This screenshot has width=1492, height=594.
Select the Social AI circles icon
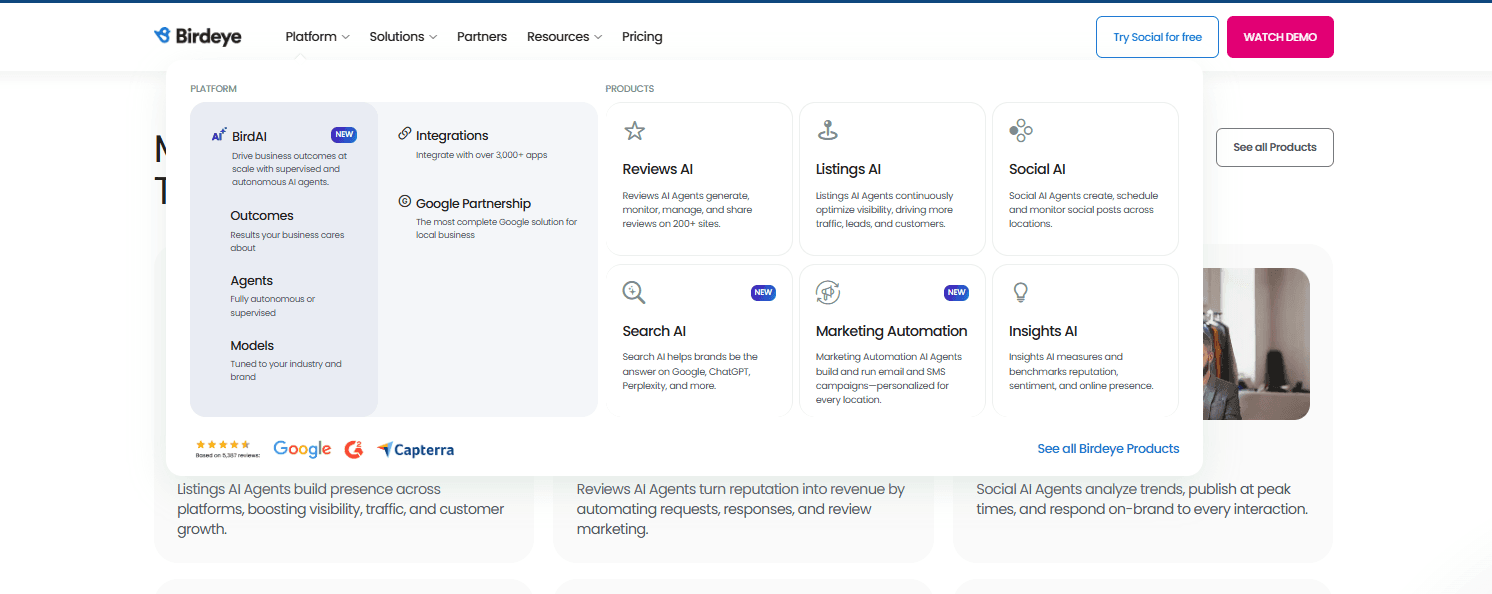coord(1021,130)
